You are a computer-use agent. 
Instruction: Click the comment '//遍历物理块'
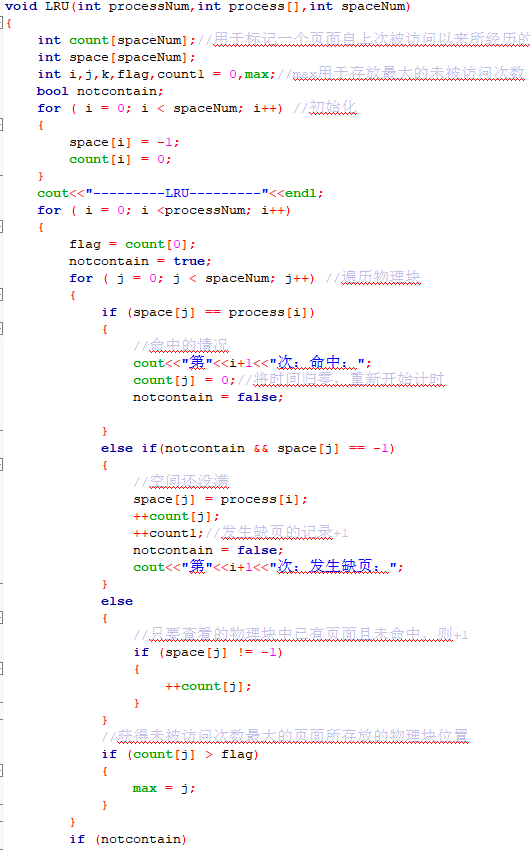click(373, 277)
